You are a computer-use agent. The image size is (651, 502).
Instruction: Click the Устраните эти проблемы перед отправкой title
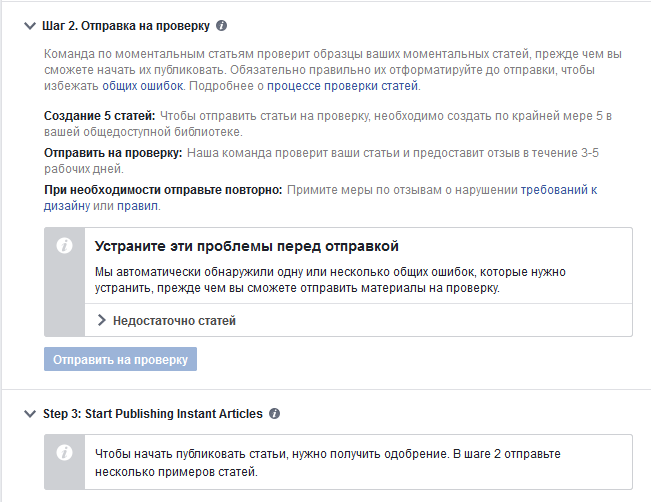[247, 246]
